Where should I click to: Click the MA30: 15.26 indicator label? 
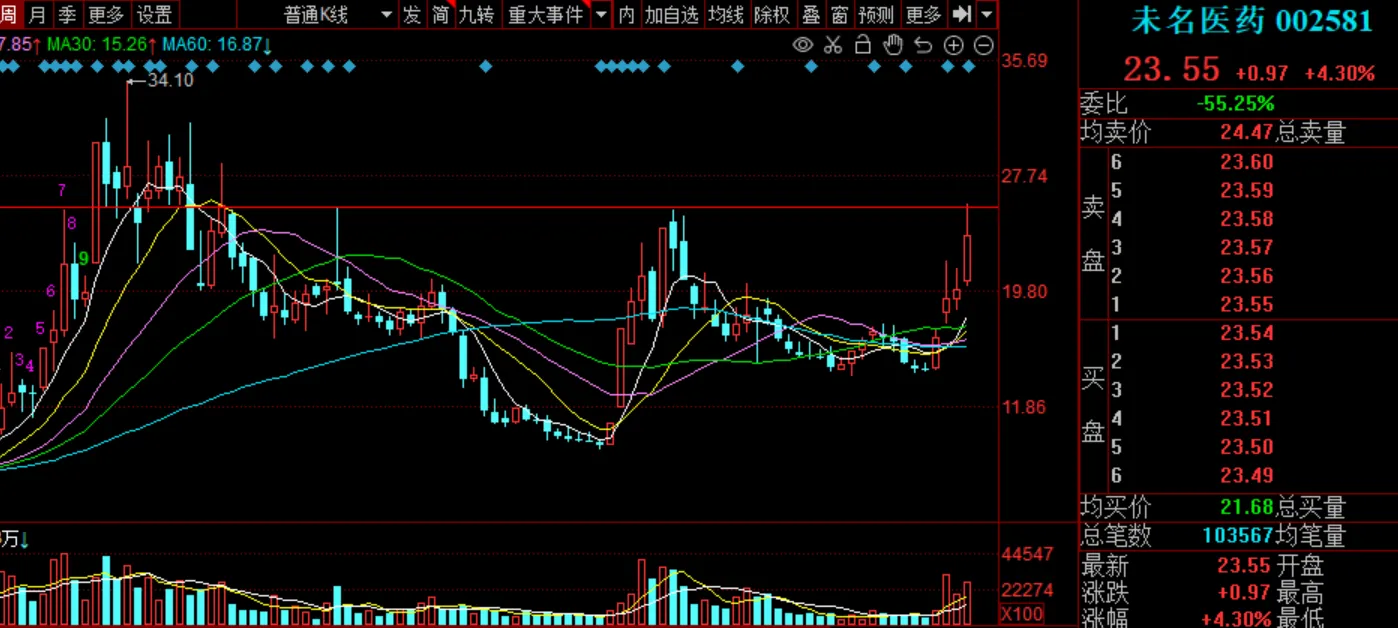coord(103,44)
